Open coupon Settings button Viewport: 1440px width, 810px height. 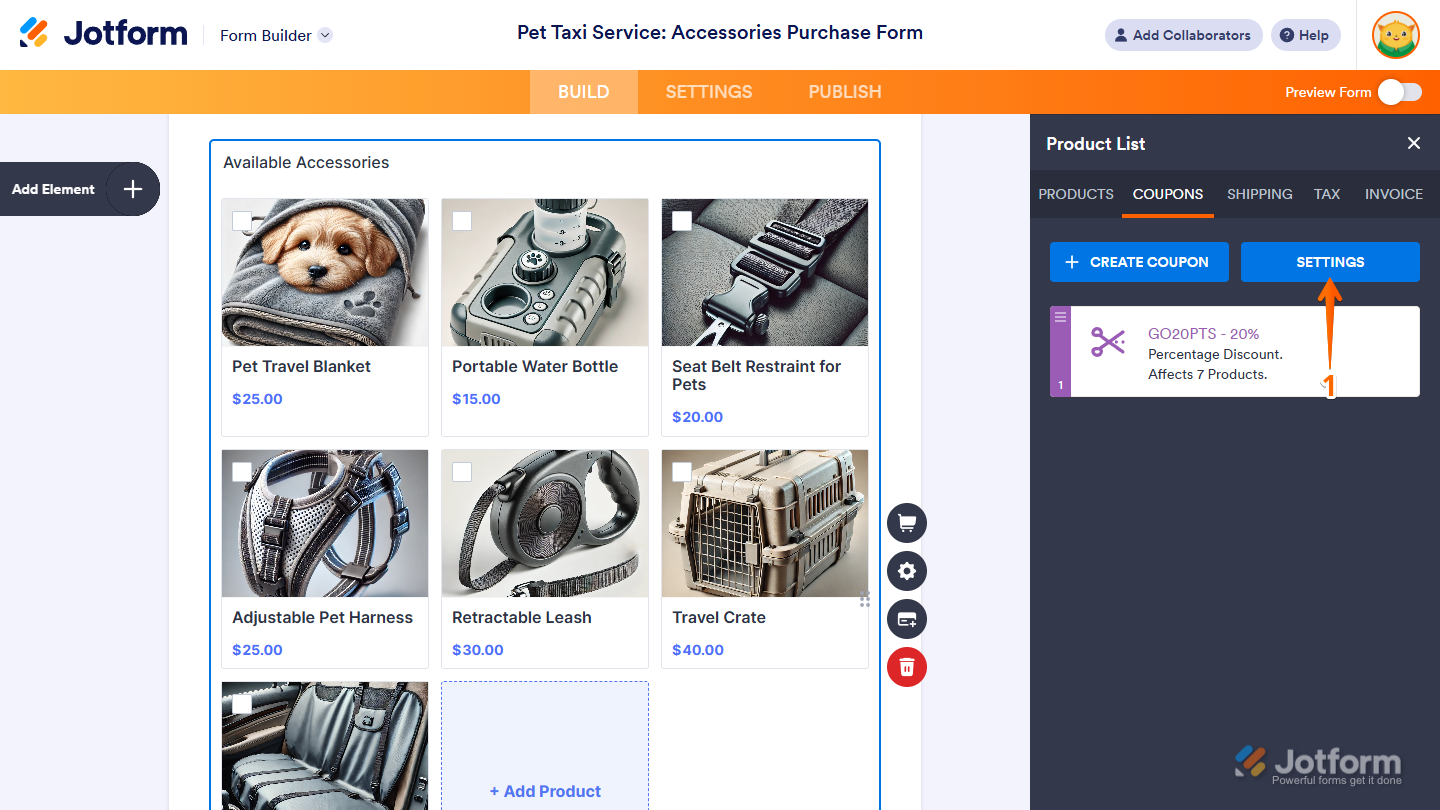pos(1330,262)
